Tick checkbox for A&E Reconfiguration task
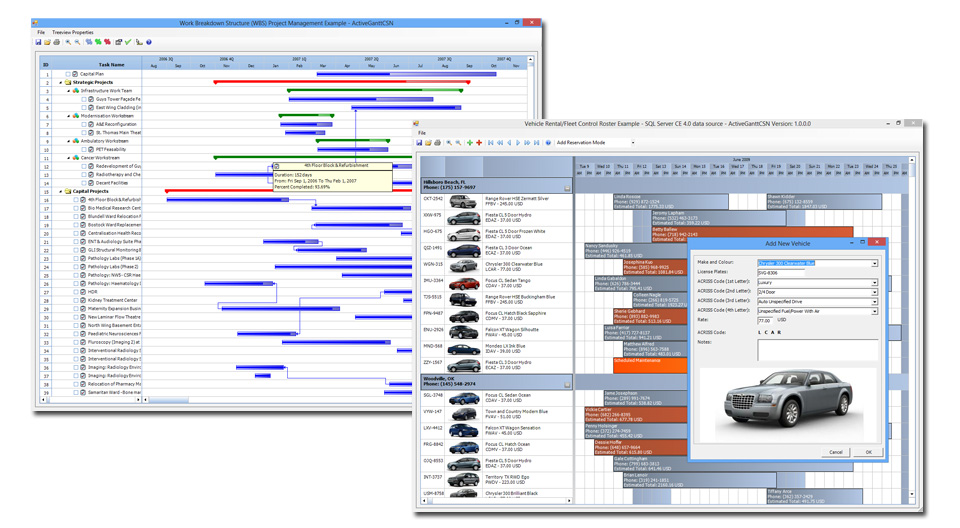 pyautogui.click(x=84, y=124)
